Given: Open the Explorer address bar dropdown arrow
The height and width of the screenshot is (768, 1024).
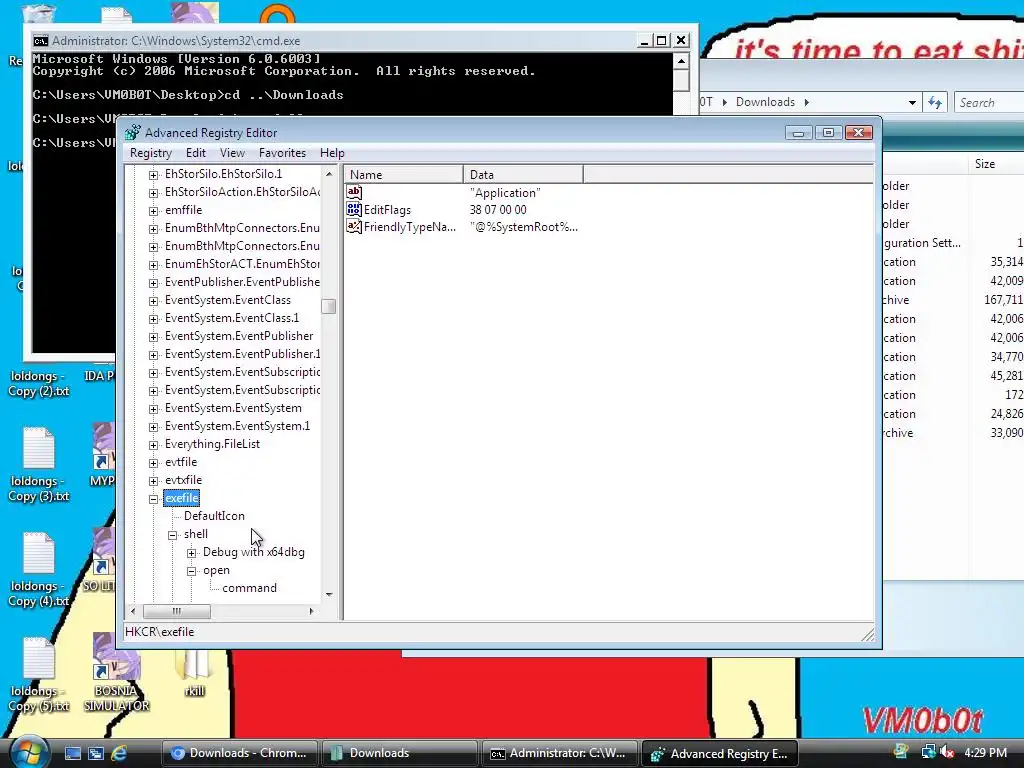Looking at the screenshot, I should click(x=912, y=103).
